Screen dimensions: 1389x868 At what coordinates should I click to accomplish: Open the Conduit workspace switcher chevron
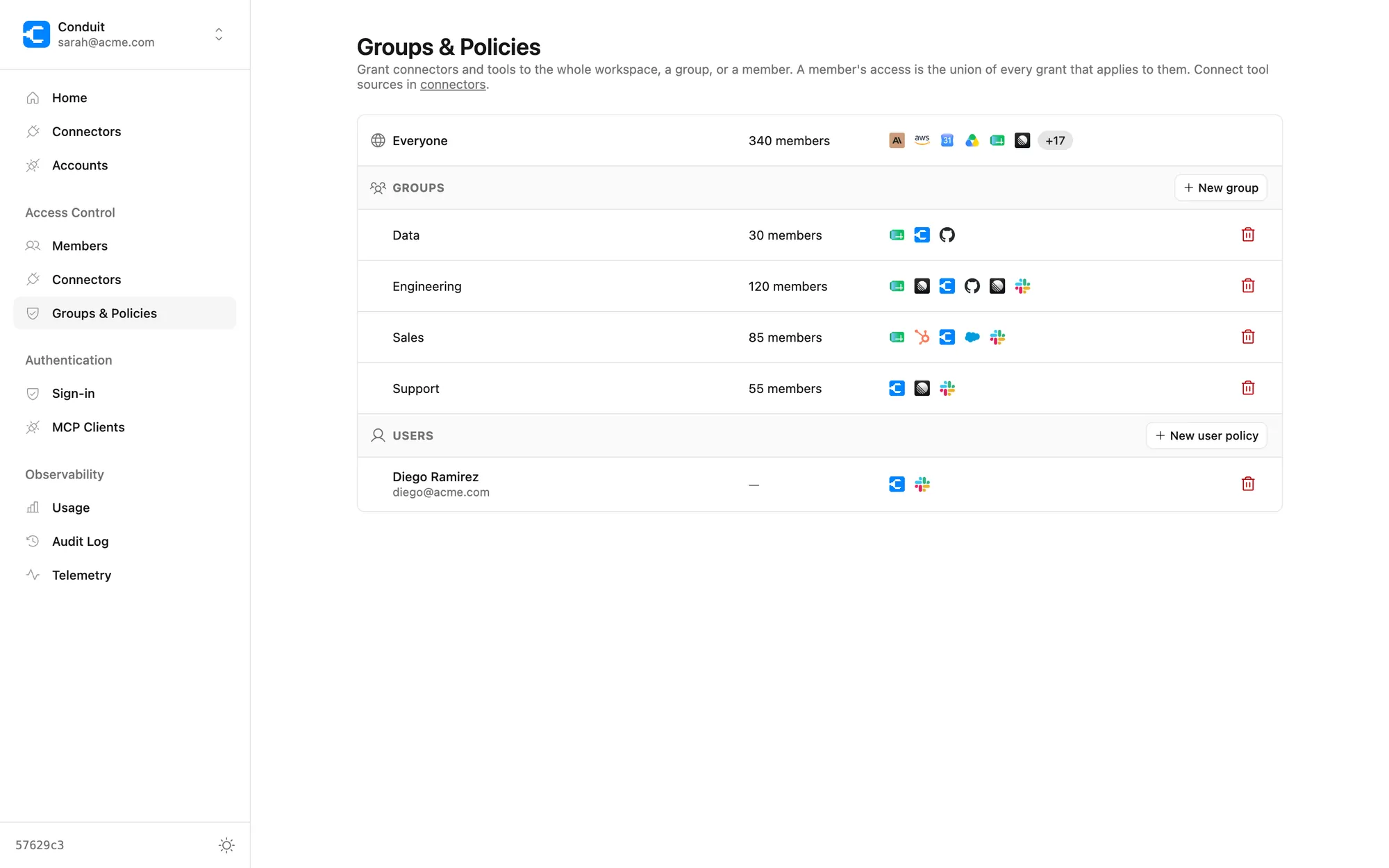tap(219, 34)
